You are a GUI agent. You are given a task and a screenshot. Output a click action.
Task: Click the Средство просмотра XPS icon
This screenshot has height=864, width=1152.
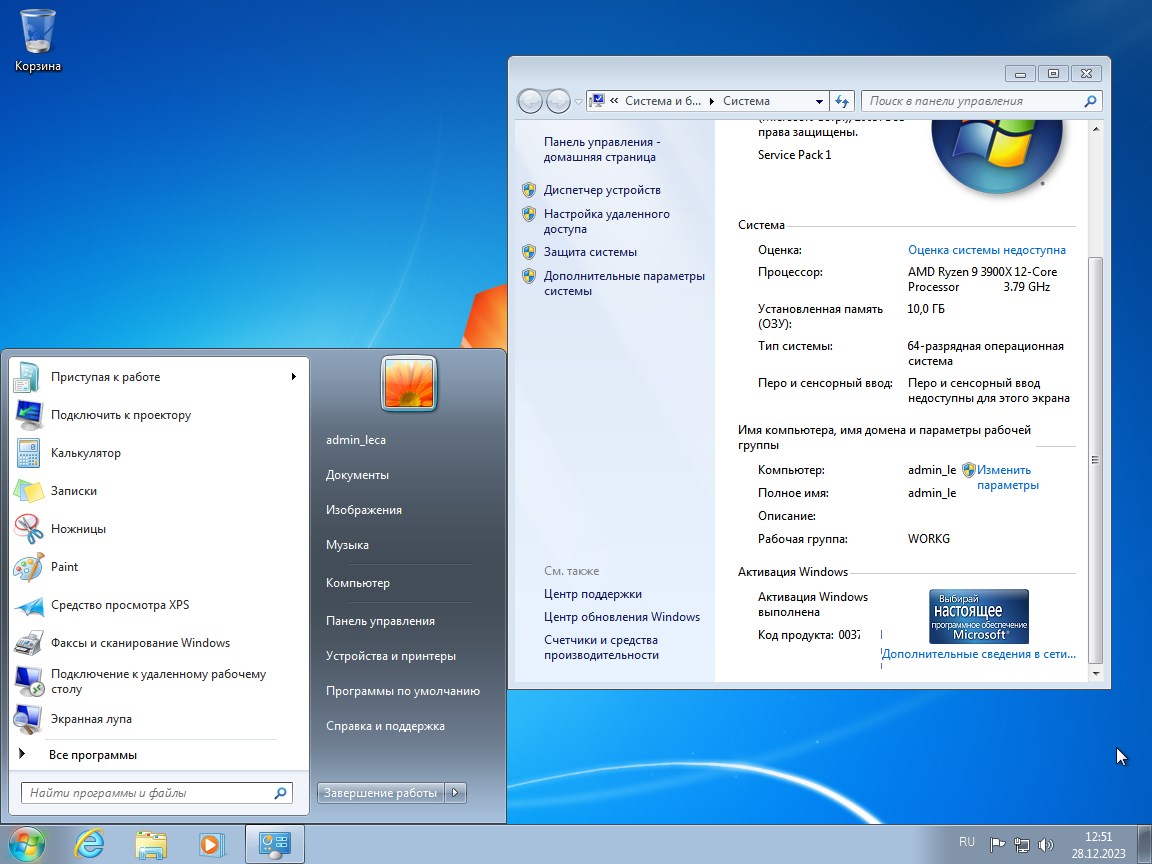[28, 605]
